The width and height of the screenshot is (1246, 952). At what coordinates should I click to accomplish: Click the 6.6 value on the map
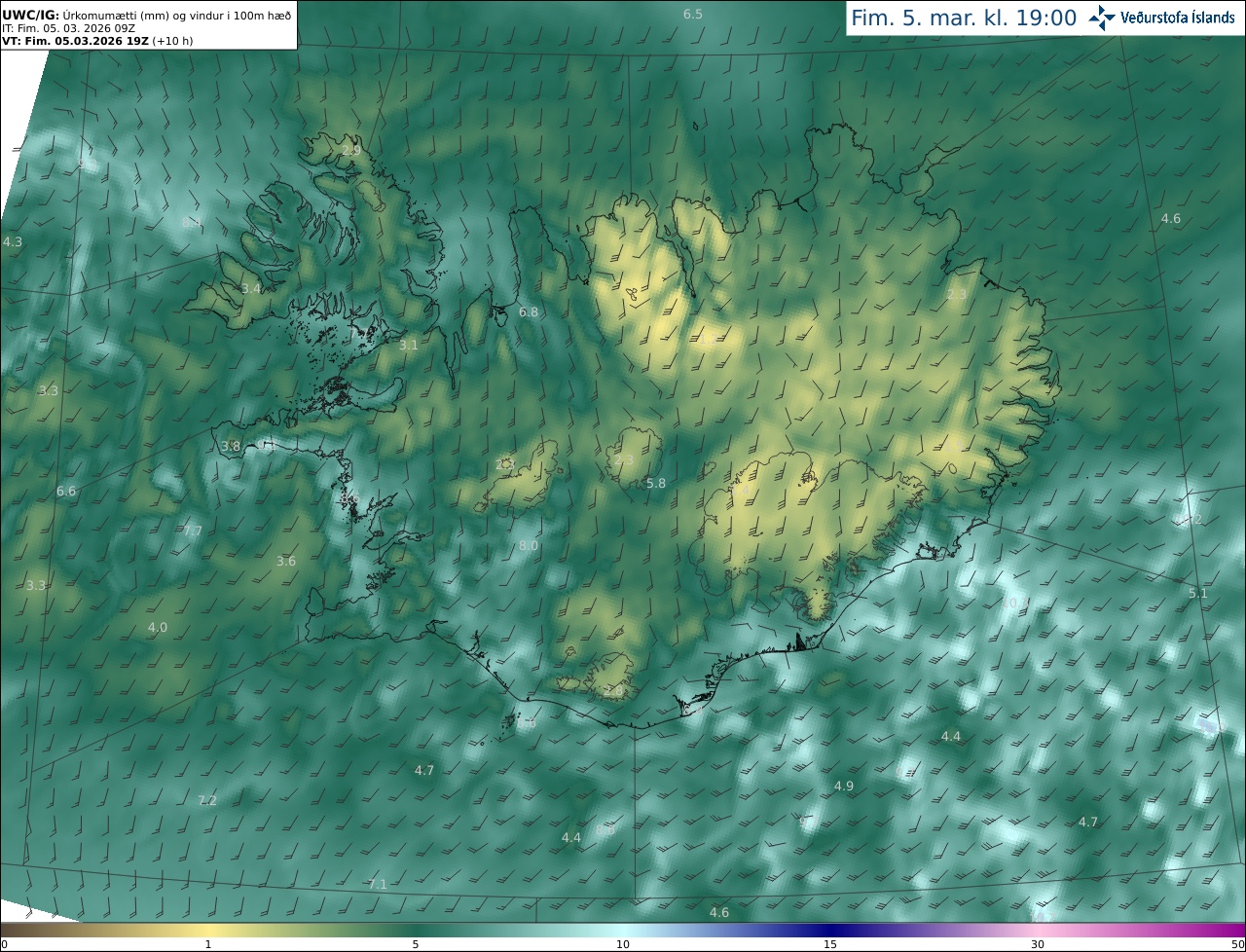click(66, 492)
